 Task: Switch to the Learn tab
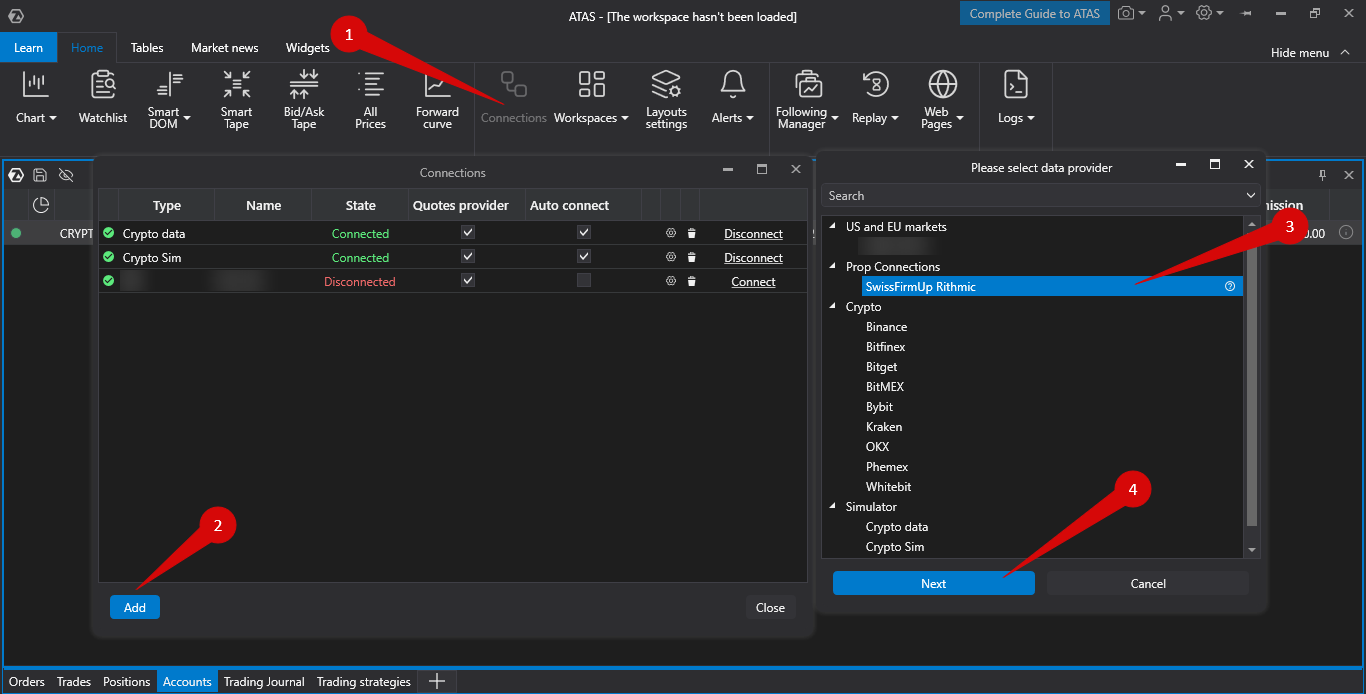(x=29, y=47)
